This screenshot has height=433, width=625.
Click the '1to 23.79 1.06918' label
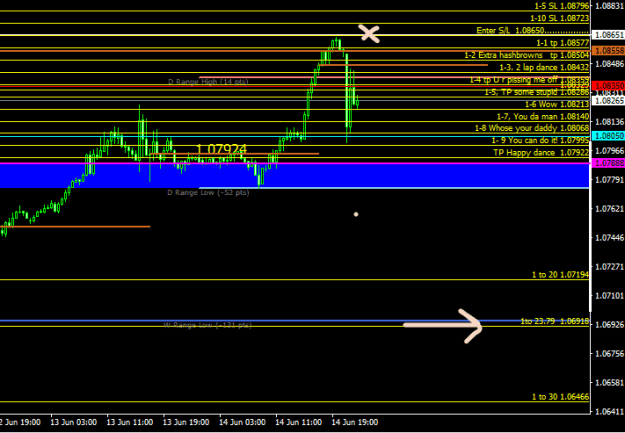555,321
